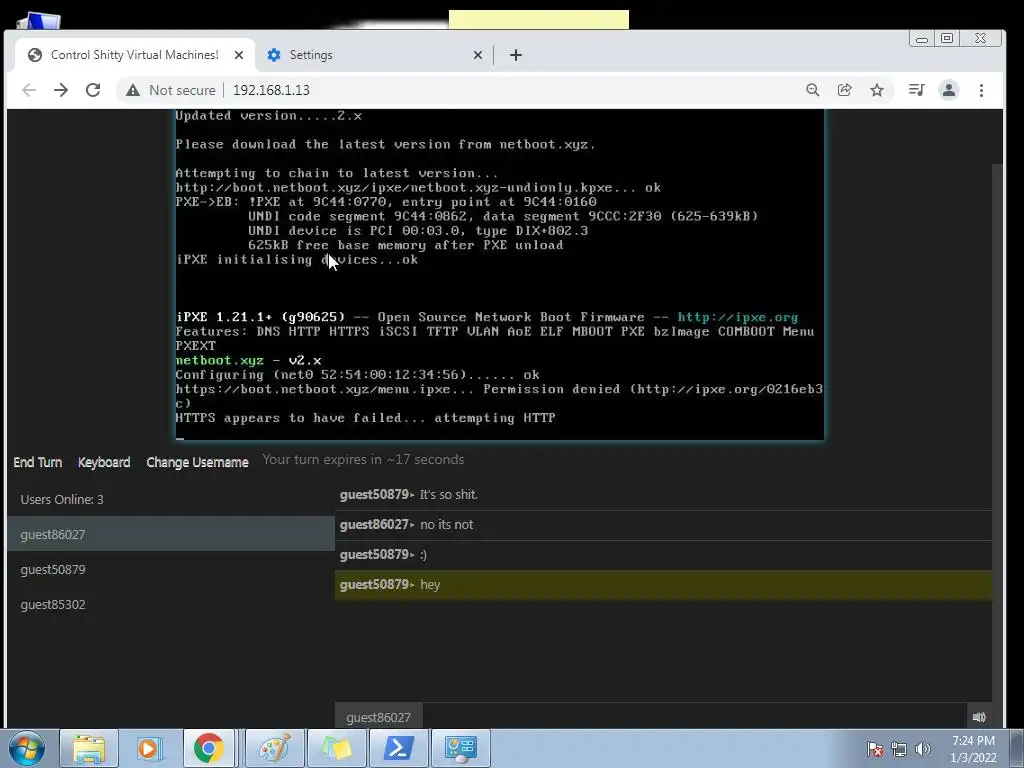Screen dimensions: 1024x768
Task: Open the network tray icon
Action: [x=899, y=749]
